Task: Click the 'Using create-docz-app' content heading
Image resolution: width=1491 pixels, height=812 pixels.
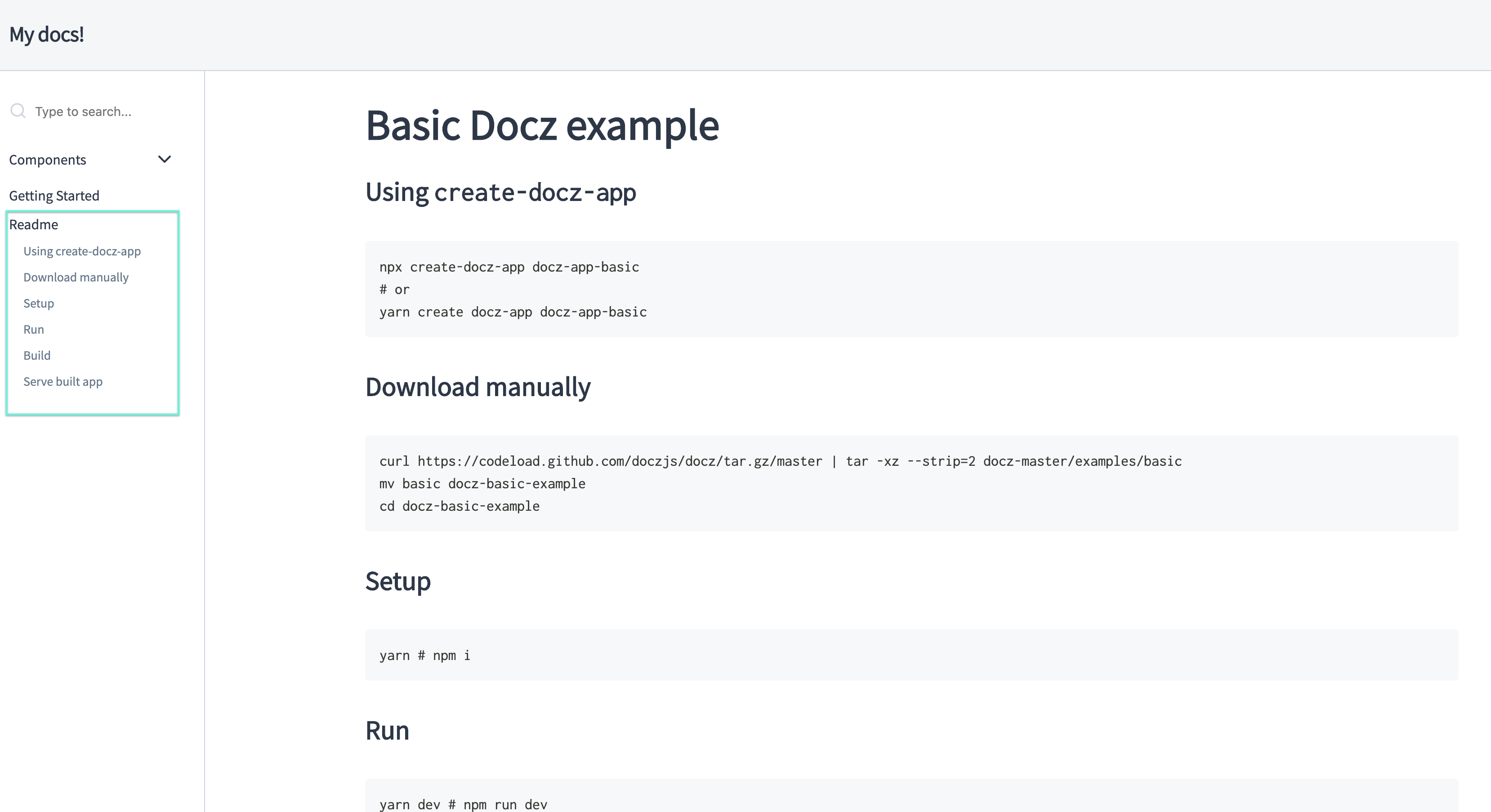Action: point(500,192)
